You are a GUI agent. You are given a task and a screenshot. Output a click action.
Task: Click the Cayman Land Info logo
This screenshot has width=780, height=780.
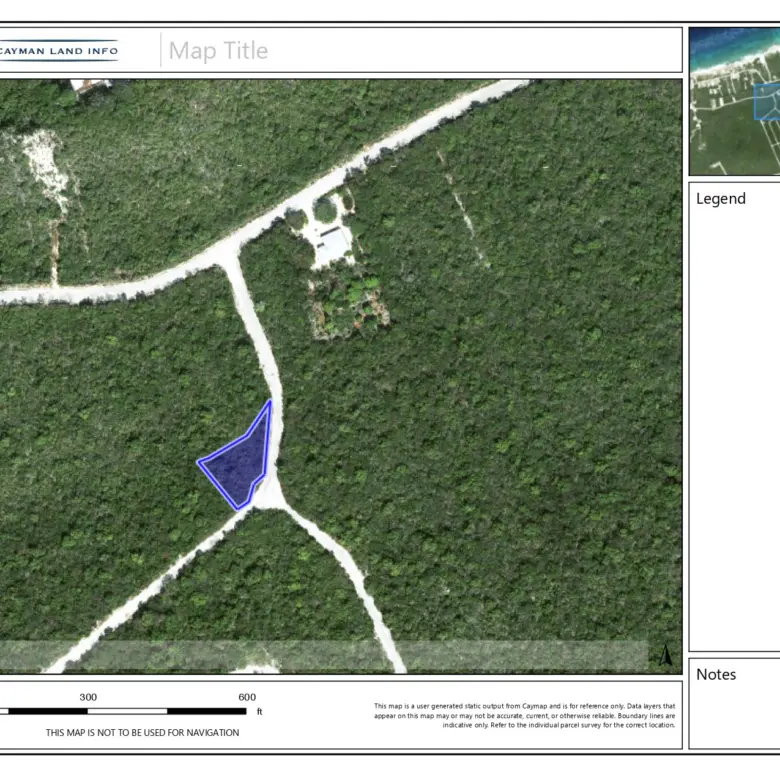click(60, 50)
